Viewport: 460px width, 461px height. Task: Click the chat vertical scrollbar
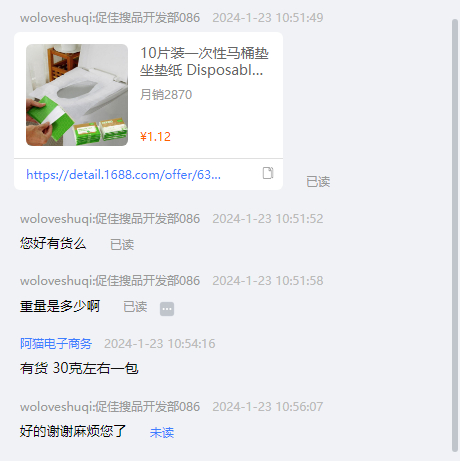[455, 235]
